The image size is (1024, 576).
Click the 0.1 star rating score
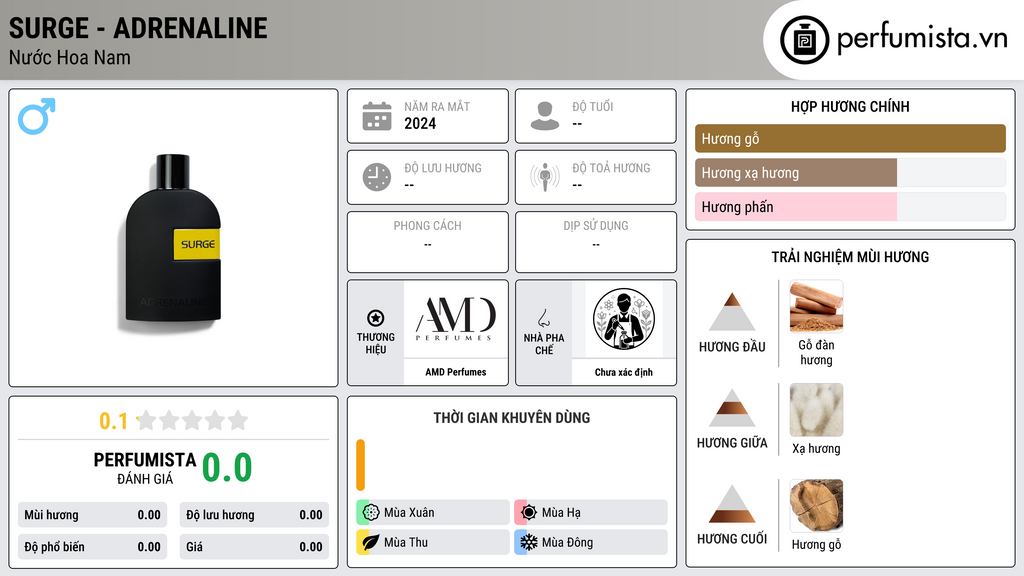tap(113, 421)
